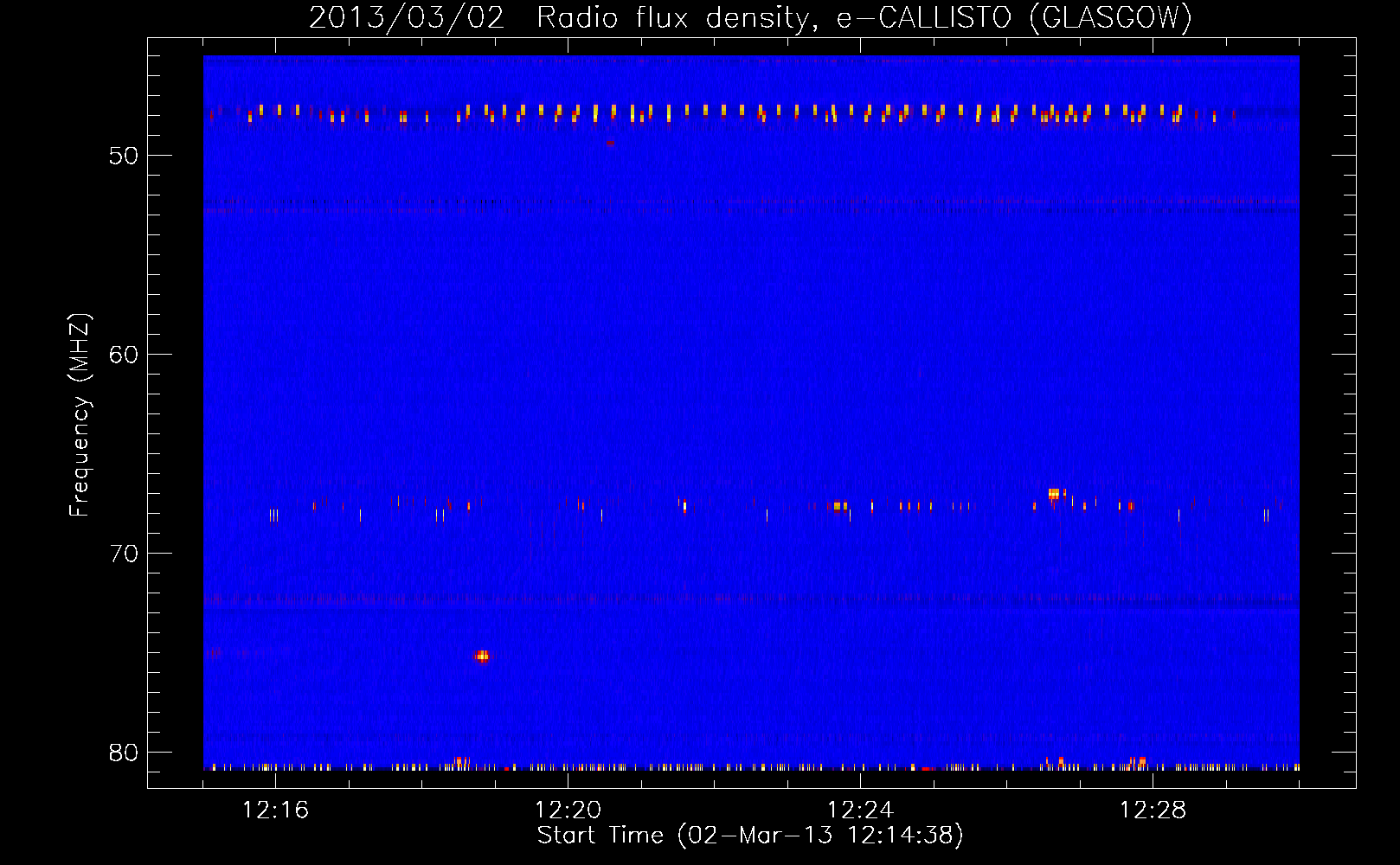Click the 12:16 time tick label
The image size is (1400, 865).
coord(275,810)
